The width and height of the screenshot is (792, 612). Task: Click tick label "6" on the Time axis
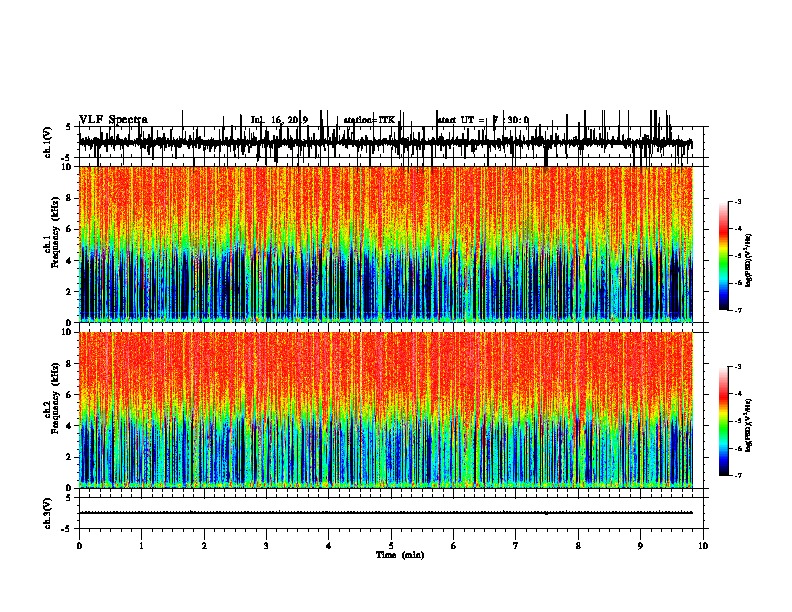(454, 546)
